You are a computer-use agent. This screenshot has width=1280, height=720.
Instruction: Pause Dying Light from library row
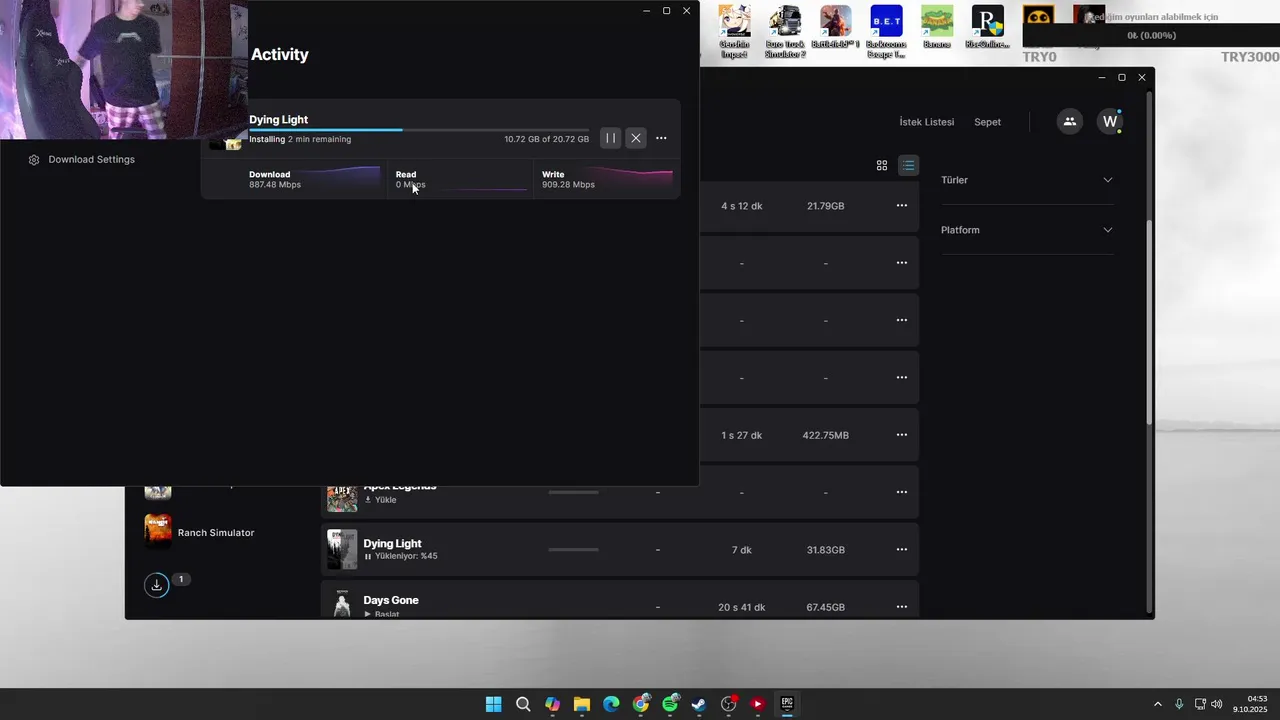tap(368, 556)
